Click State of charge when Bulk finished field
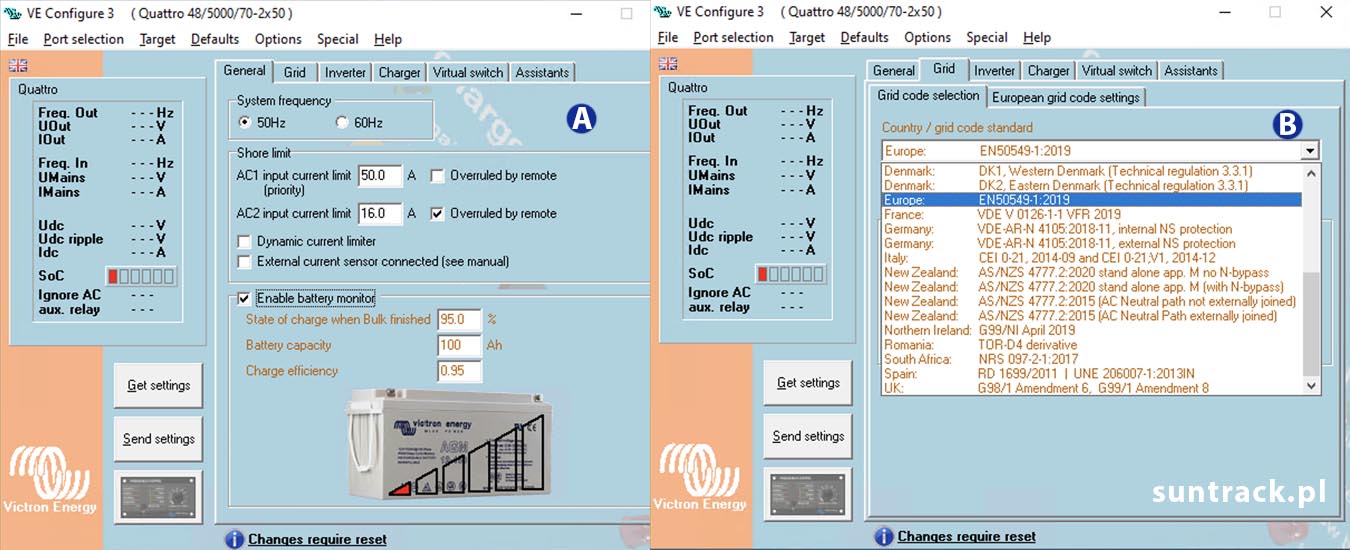This screenshot has height=550, width=1350. [460, 320]
